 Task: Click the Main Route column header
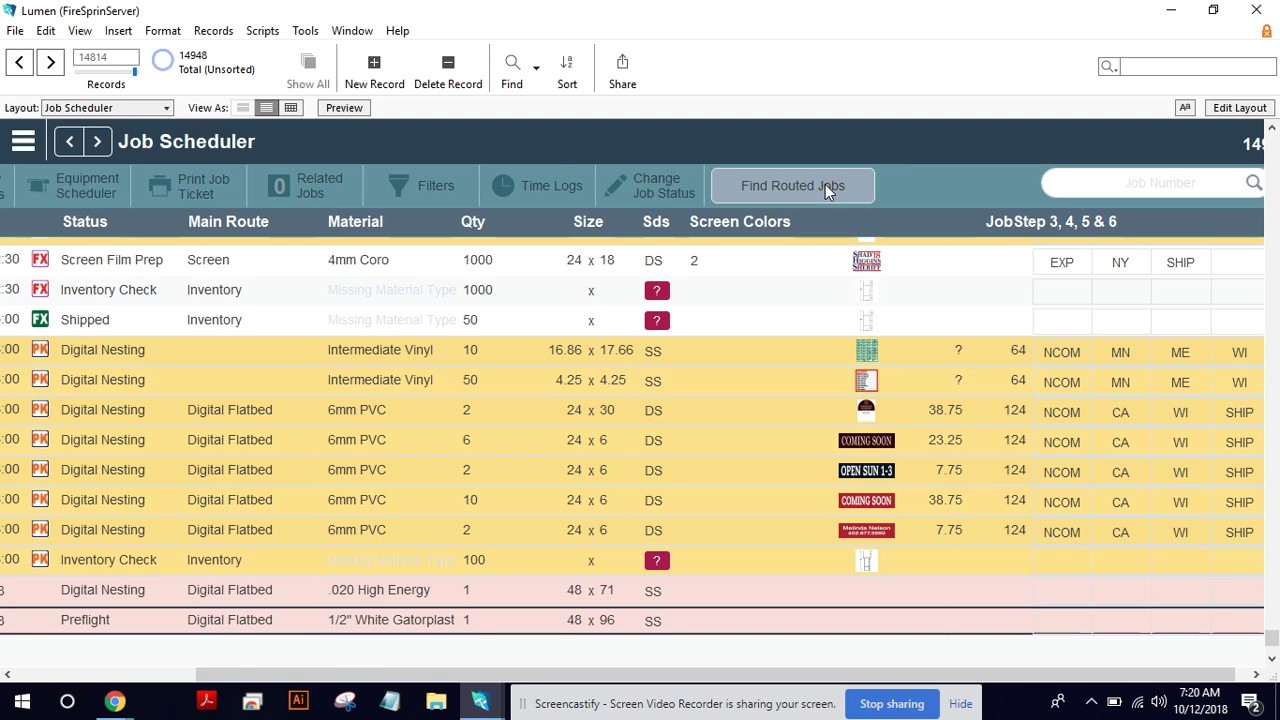228,222
